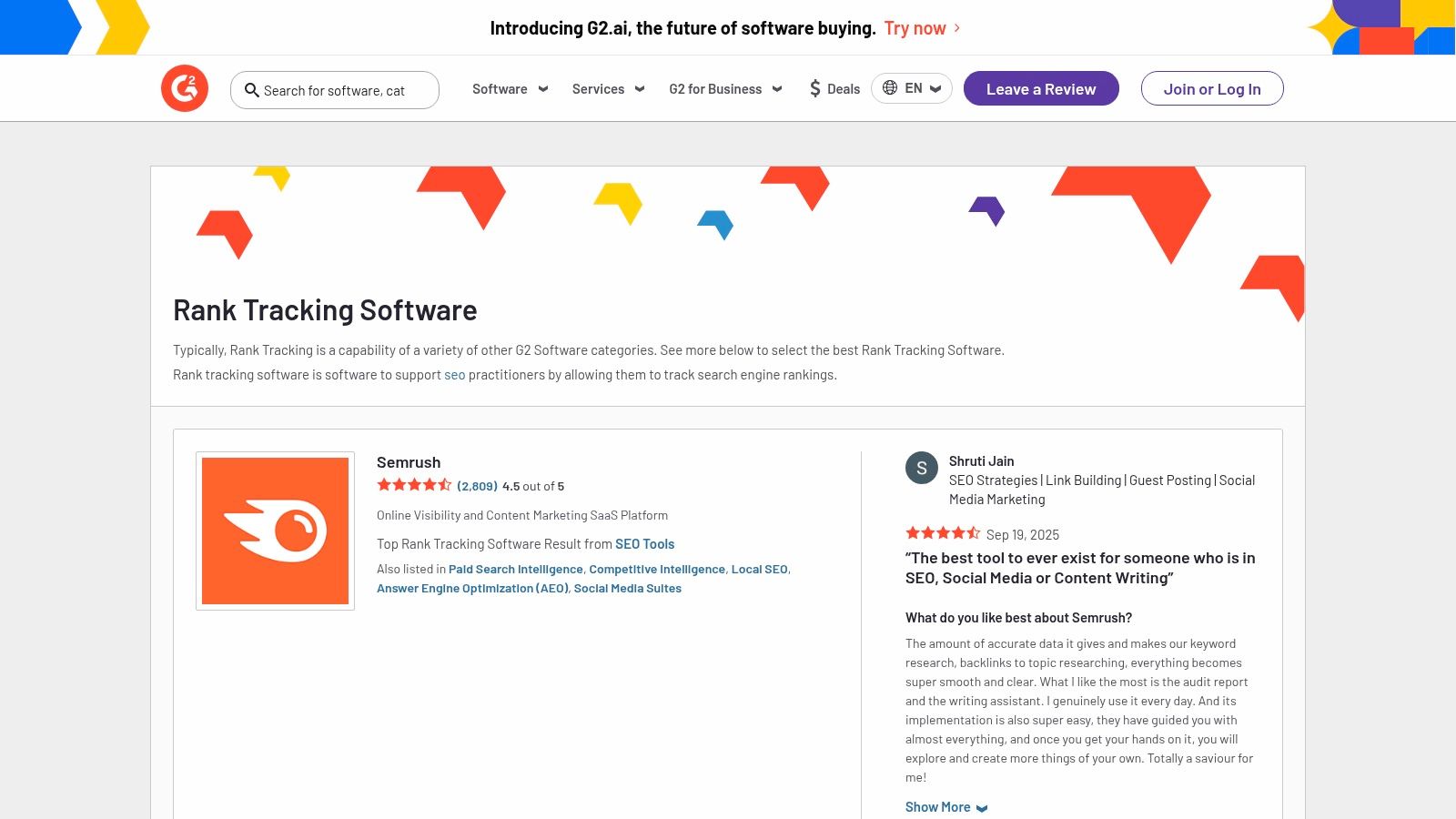The height and width of the screenshot is (819, 1456).
Task: Open the EN language selector
Action: (912, 88)
